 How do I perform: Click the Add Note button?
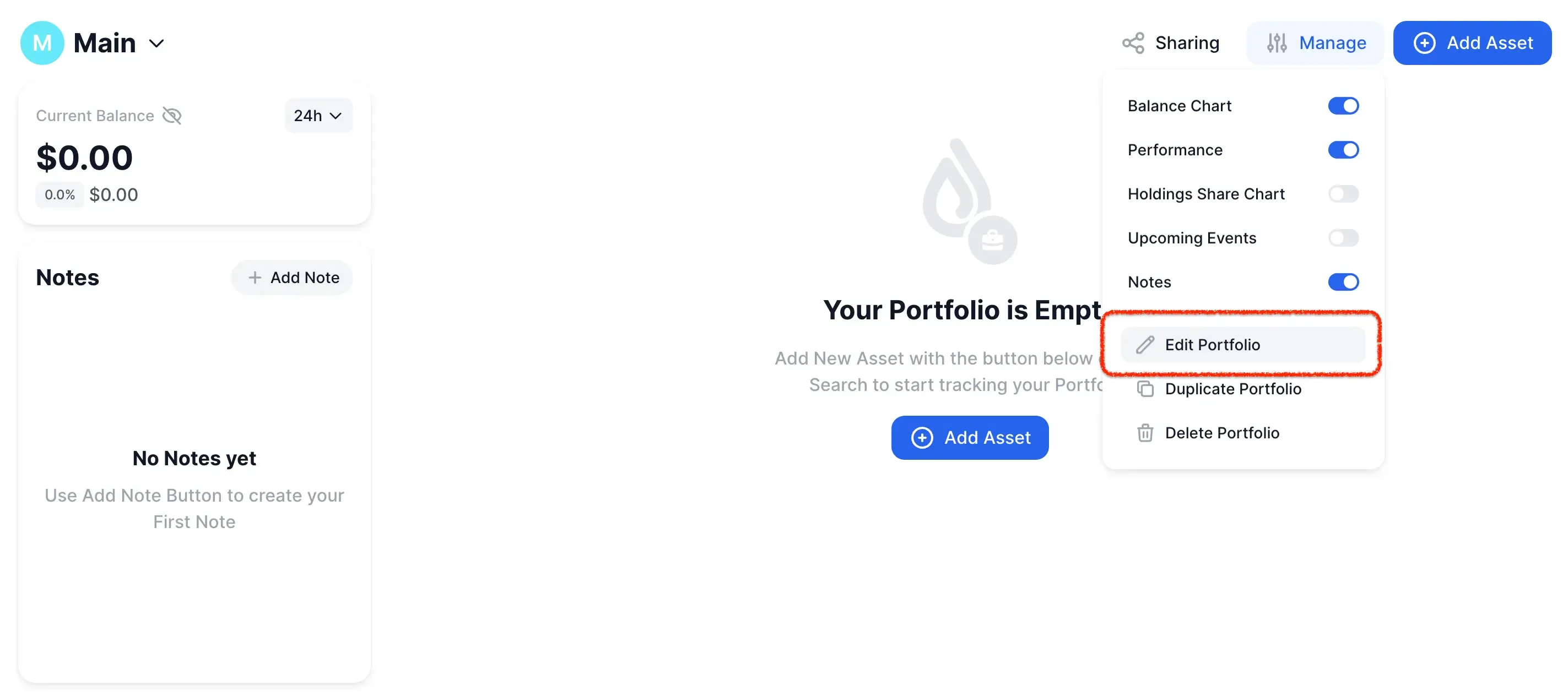[x=291, y=278]
